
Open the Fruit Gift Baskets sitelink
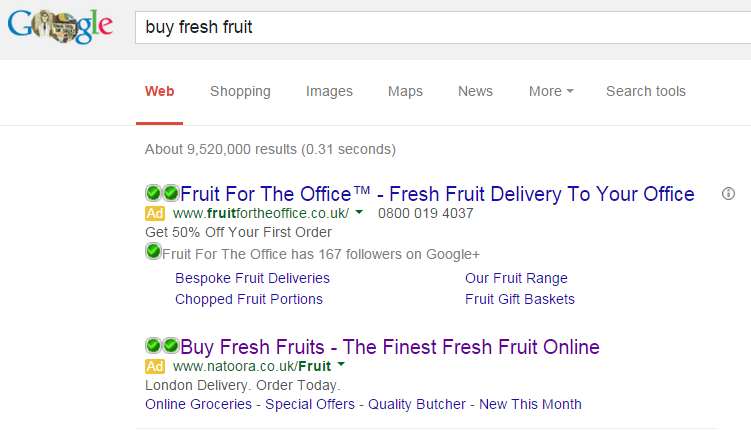520,299
